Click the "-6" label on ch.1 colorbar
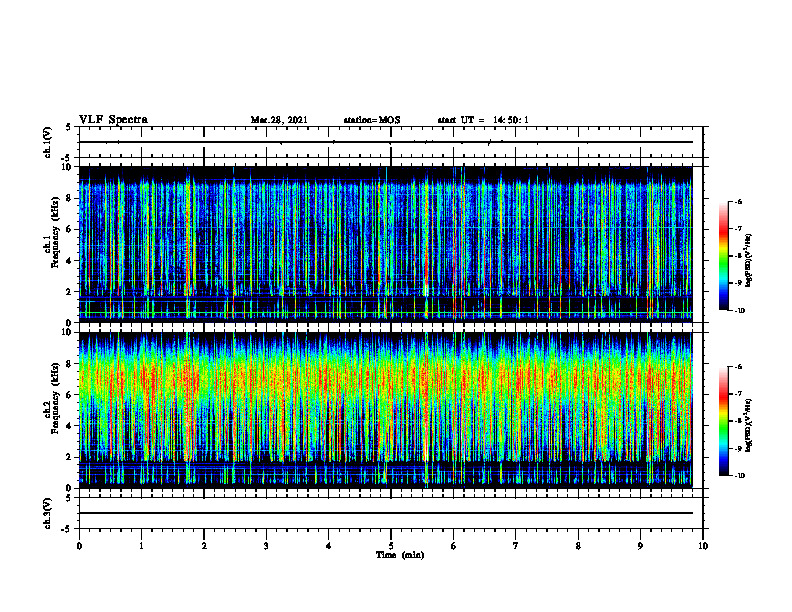 pyautogui.click(x=739, y=201)
